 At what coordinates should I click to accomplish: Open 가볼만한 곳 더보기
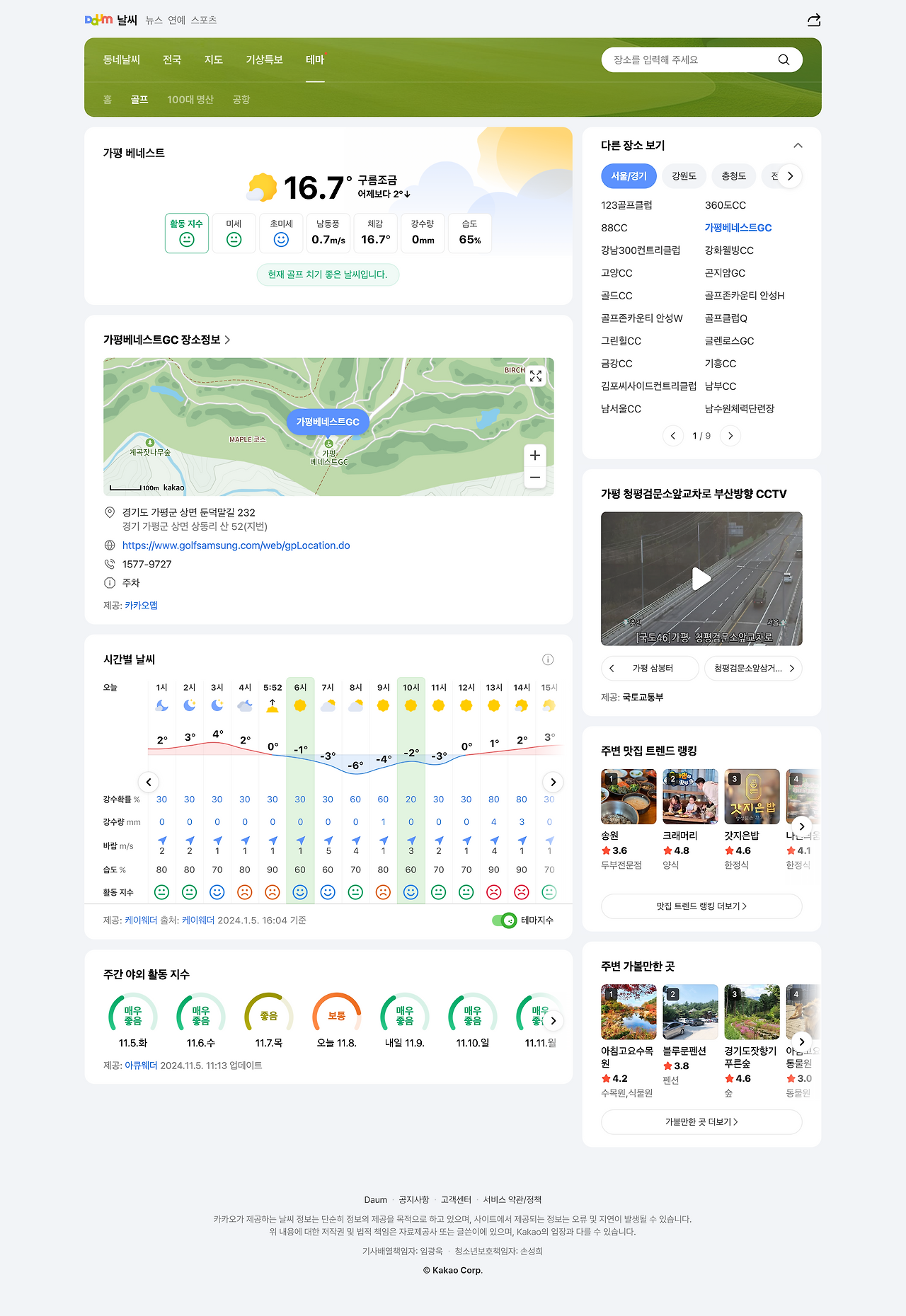tap(701, 1122)
